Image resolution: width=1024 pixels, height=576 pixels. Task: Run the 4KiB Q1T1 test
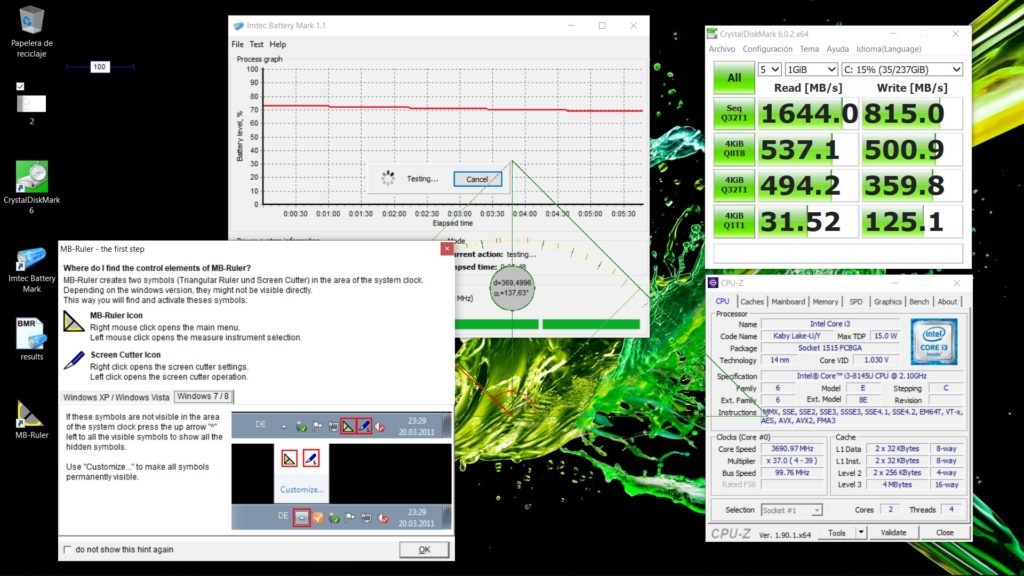pyautogui.click(x=734, y=221)
